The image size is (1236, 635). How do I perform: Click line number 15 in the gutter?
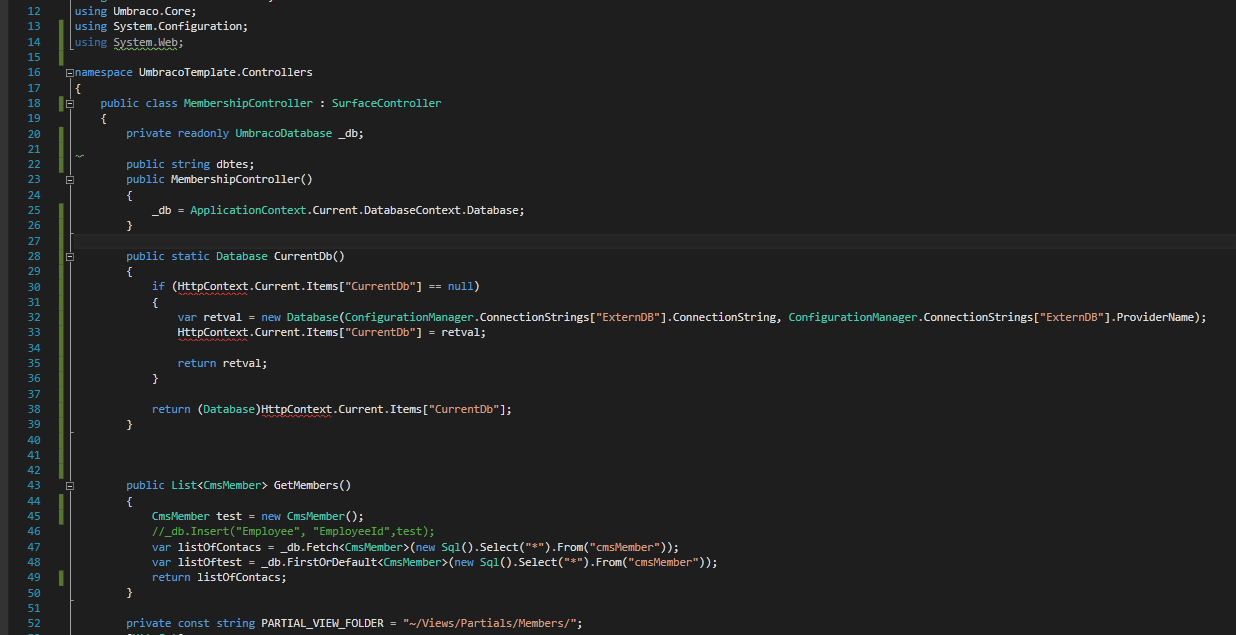pyautogui.click(x=34, y=57)
